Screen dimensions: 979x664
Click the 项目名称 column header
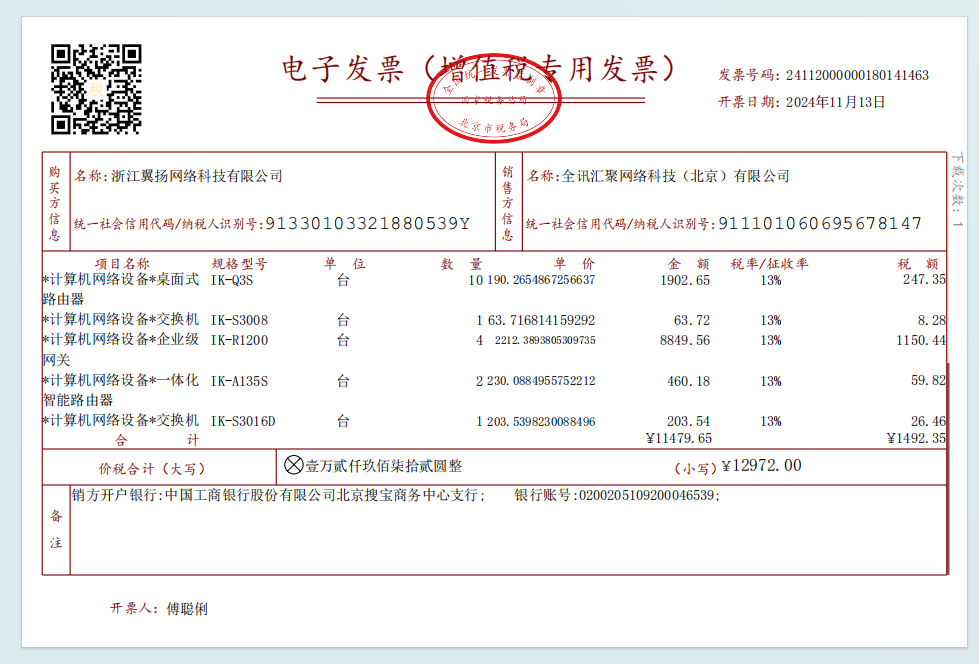coord(122,263)
